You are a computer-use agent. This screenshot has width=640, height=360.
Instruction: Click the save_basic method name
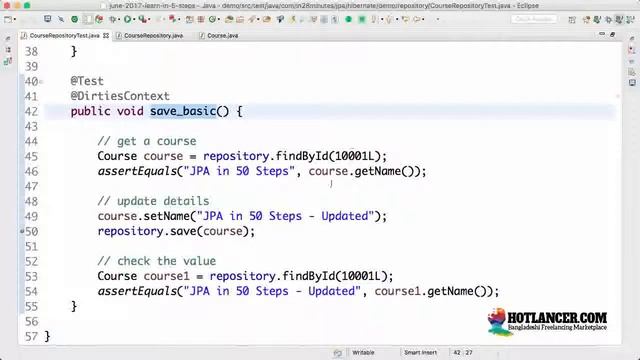(x=183, y=111)
